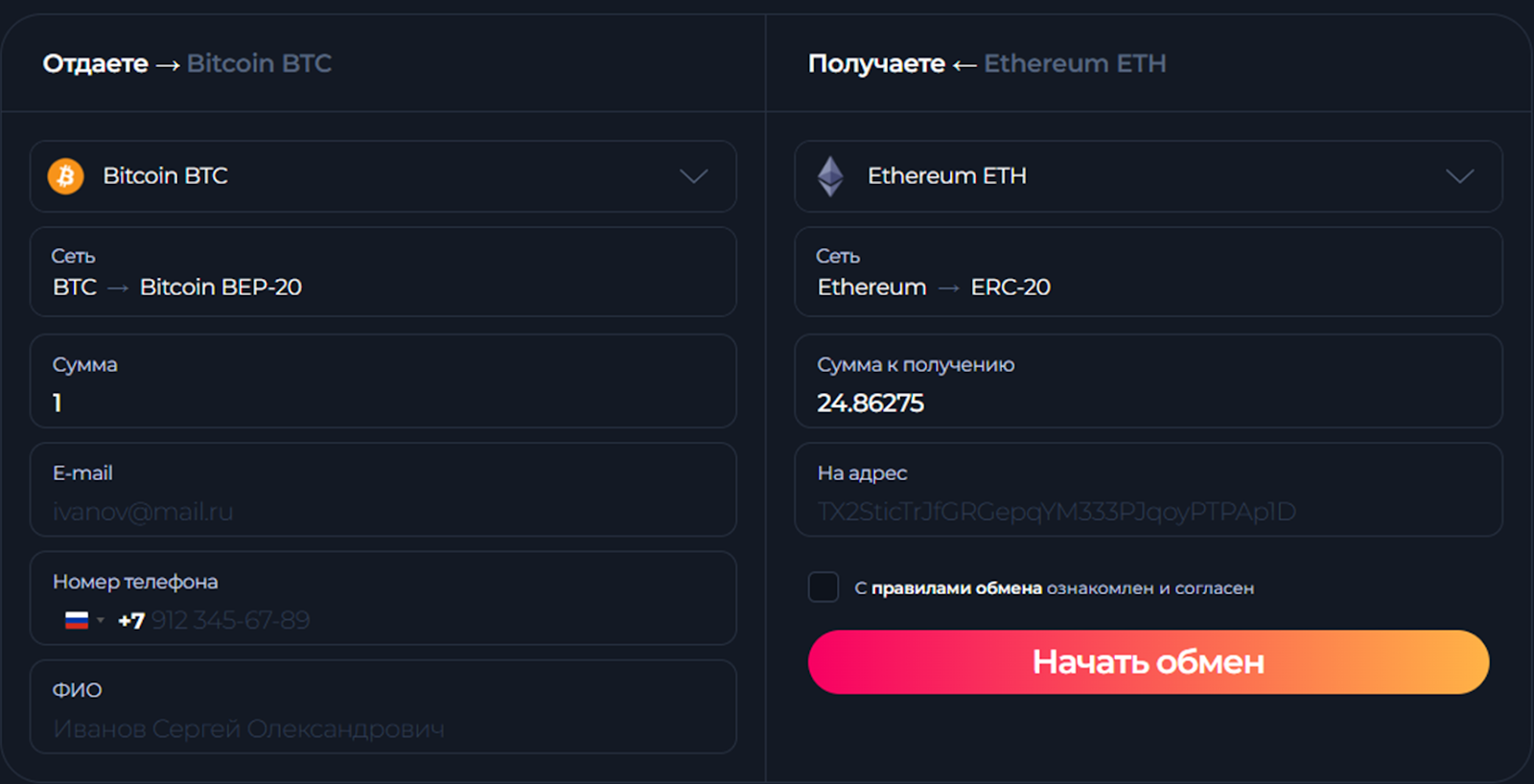The image size is (1534, 784).
Task: Select the ERC-20 network option
Action: click(1011, 288)
